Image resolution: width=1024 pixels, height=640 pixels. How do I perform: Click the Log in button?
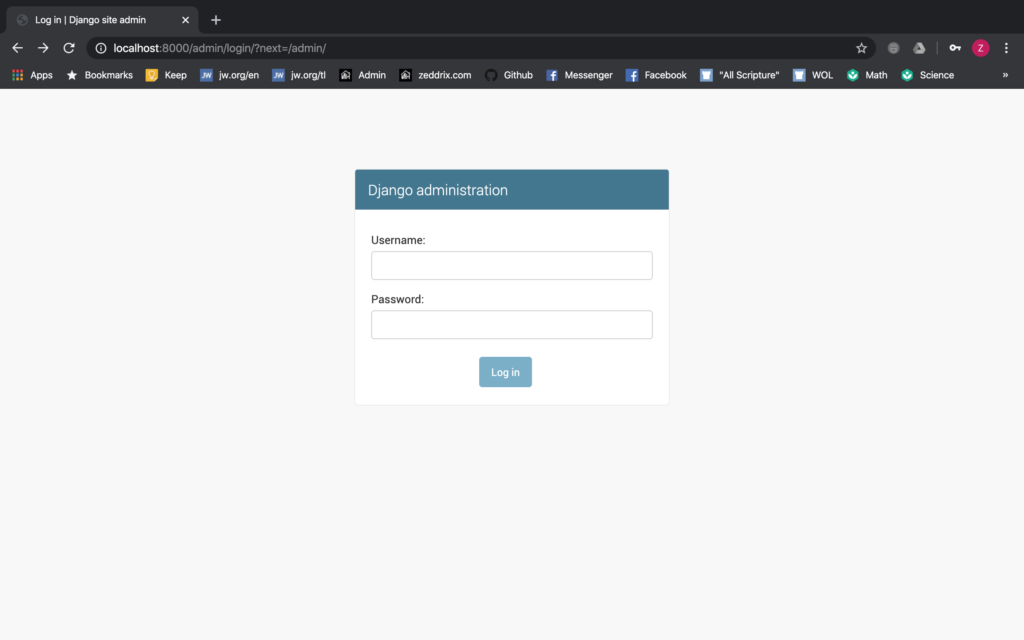click(505, 372)
